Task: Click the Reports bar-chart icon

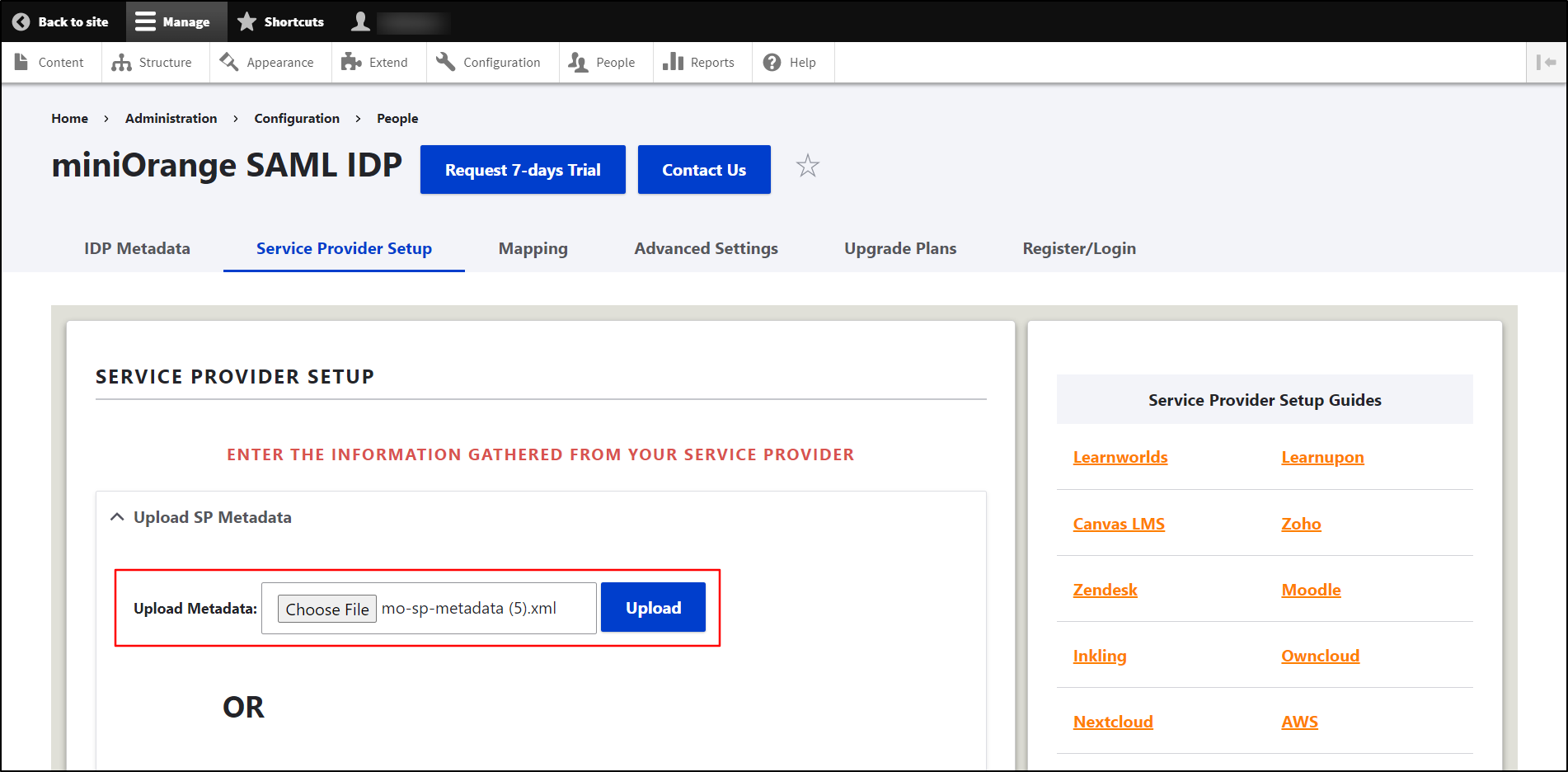Action: click(674, 62)
